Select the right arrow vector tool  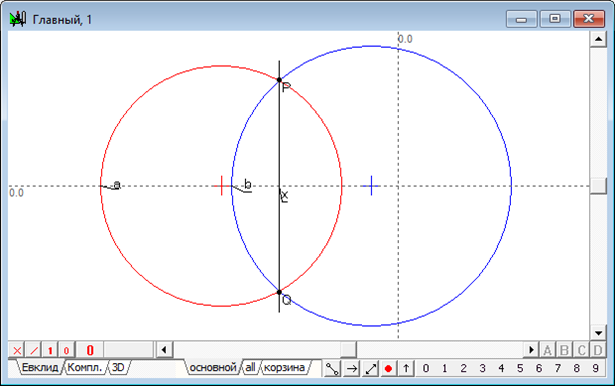[352, 368]
